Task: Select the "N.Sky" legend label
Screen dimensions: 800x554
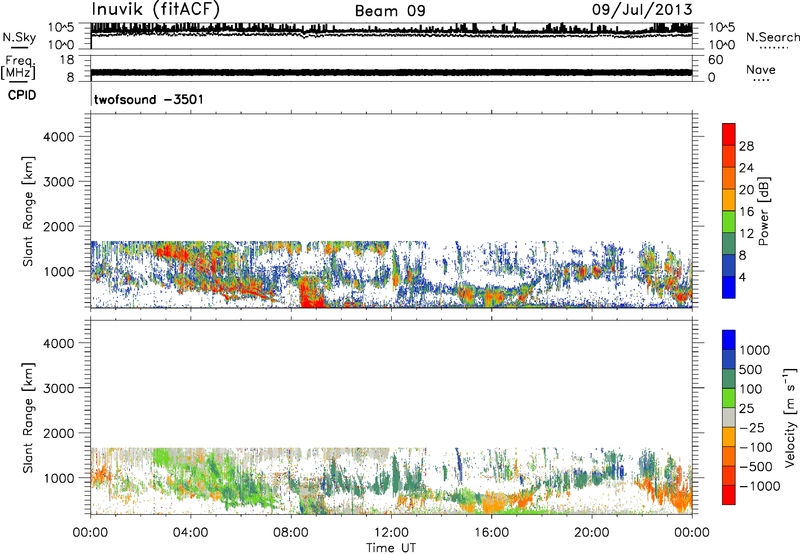Action: (x=19, y=37)
